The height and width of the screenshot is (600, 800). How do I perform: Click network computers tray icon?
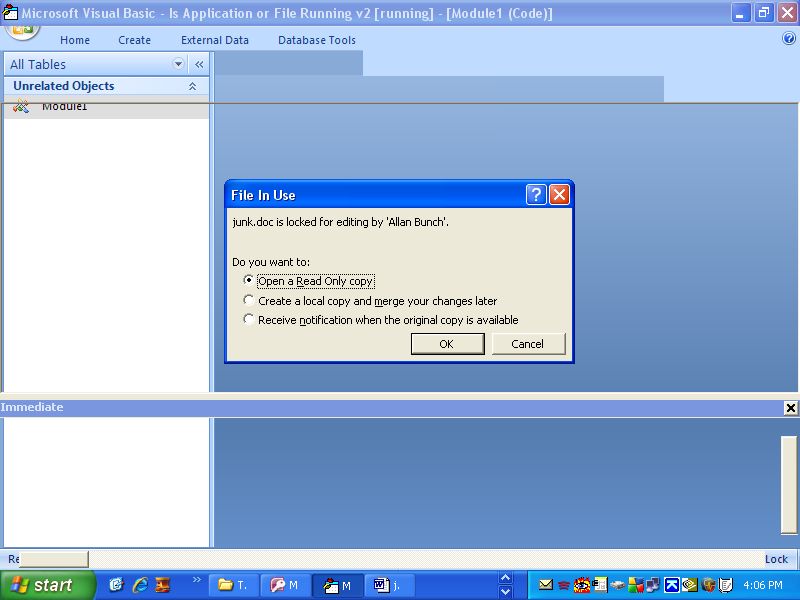(654, 585)
